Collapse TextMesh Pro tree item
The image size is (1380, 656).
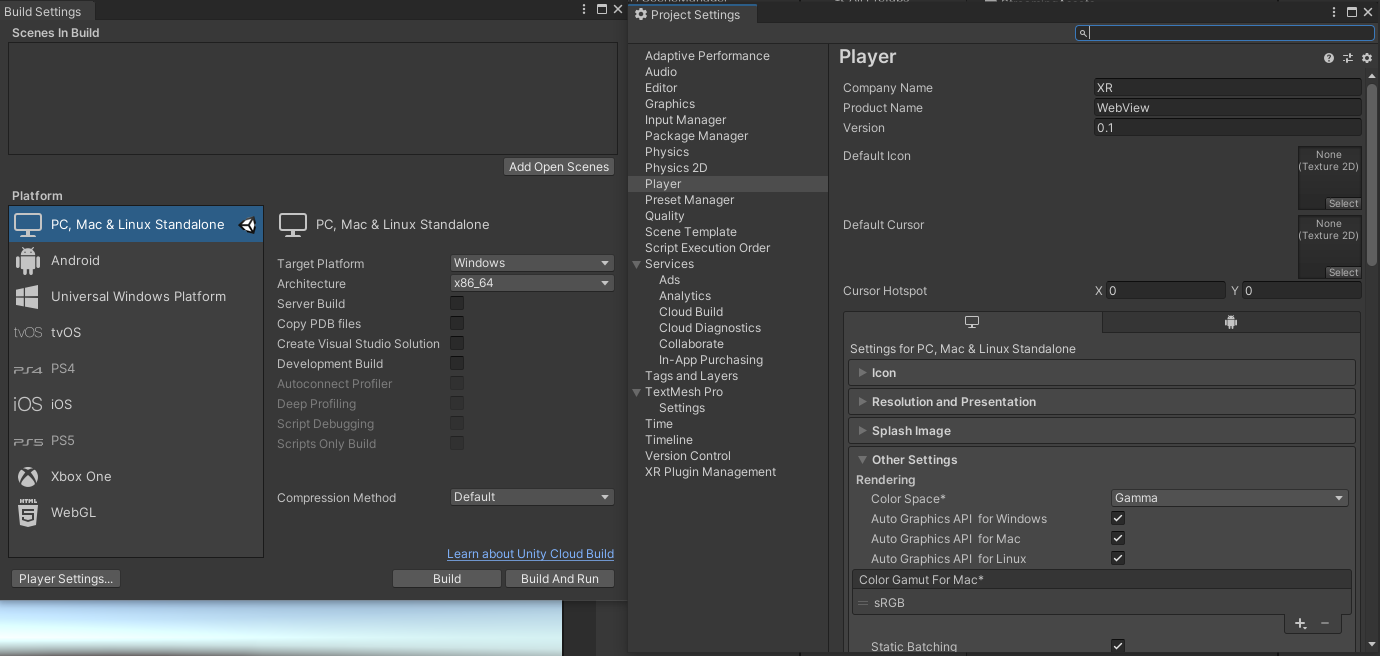coord(636,392)
